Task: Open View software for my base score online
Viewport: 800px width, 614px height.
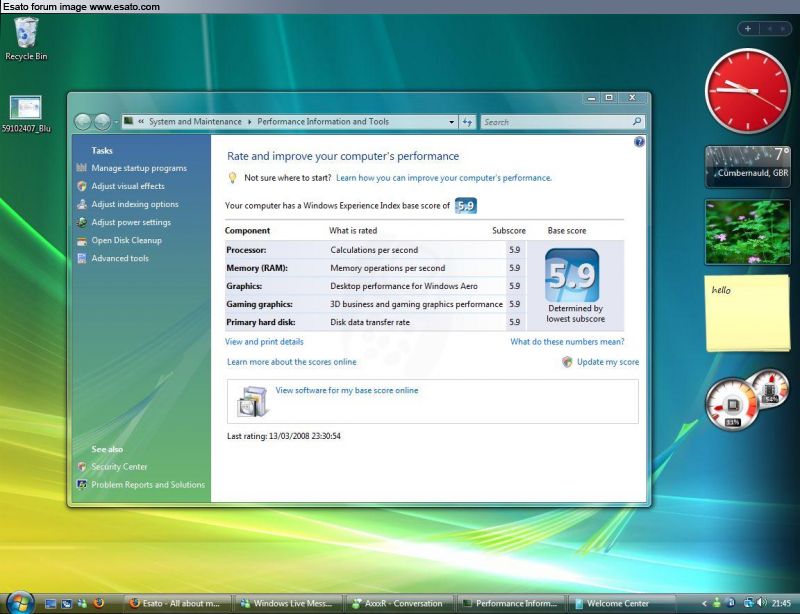Action: 347,390
